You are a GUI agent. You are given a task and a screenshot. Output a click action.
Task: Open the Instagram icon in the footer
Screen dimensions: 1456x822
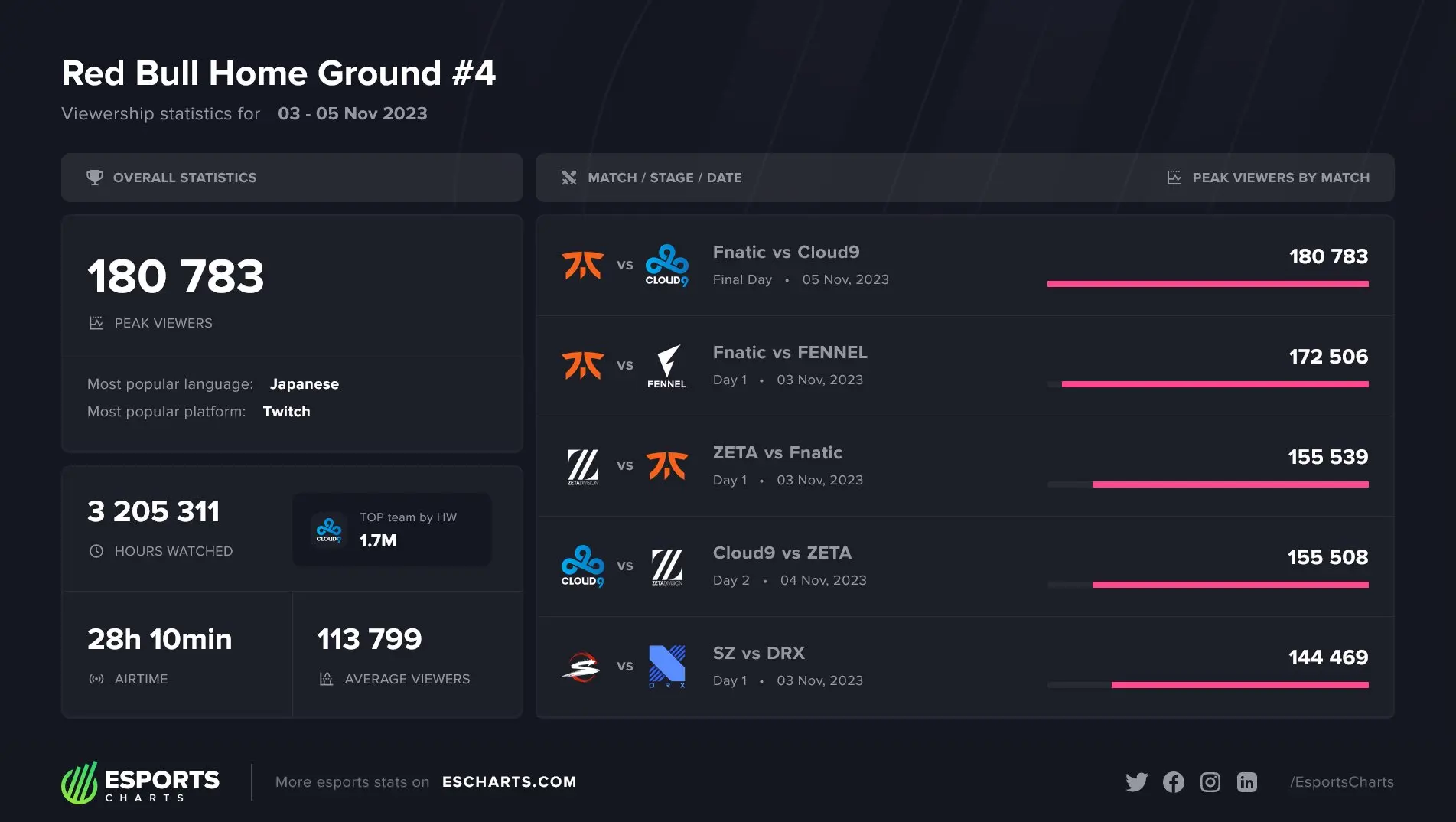point(1210,782)
